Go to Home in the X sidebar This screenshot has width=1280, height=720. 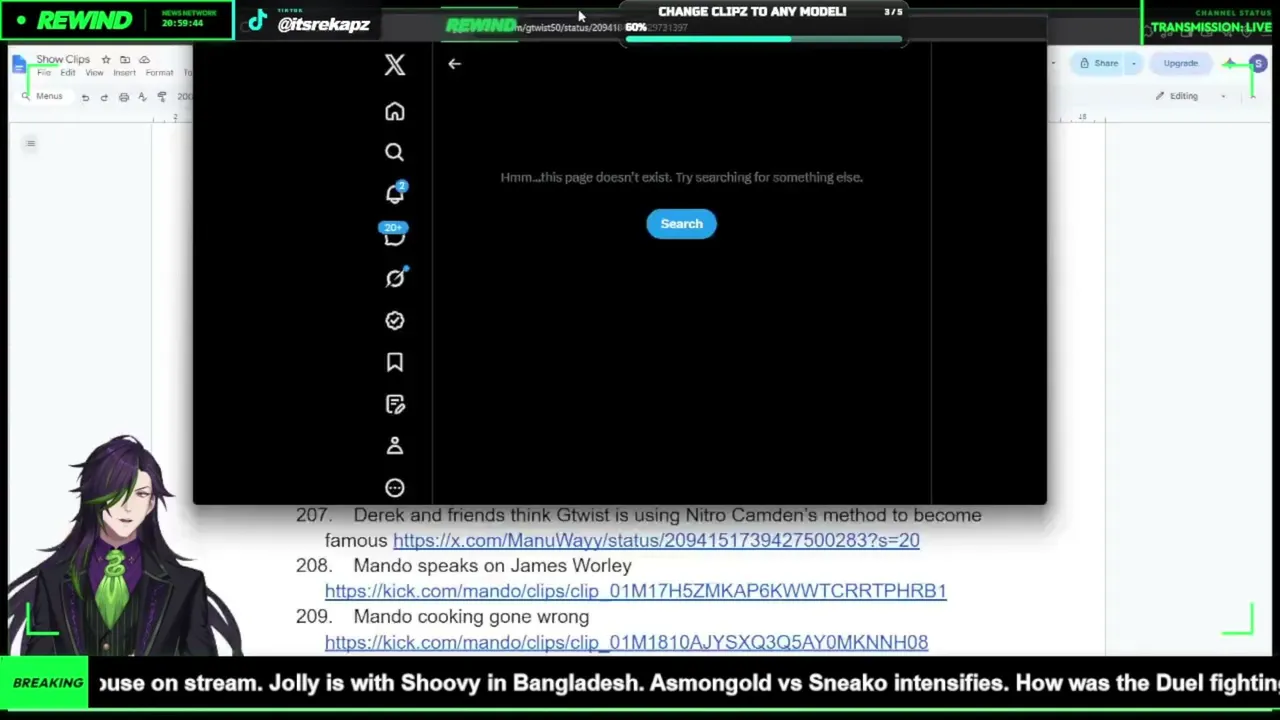point(395,111)
